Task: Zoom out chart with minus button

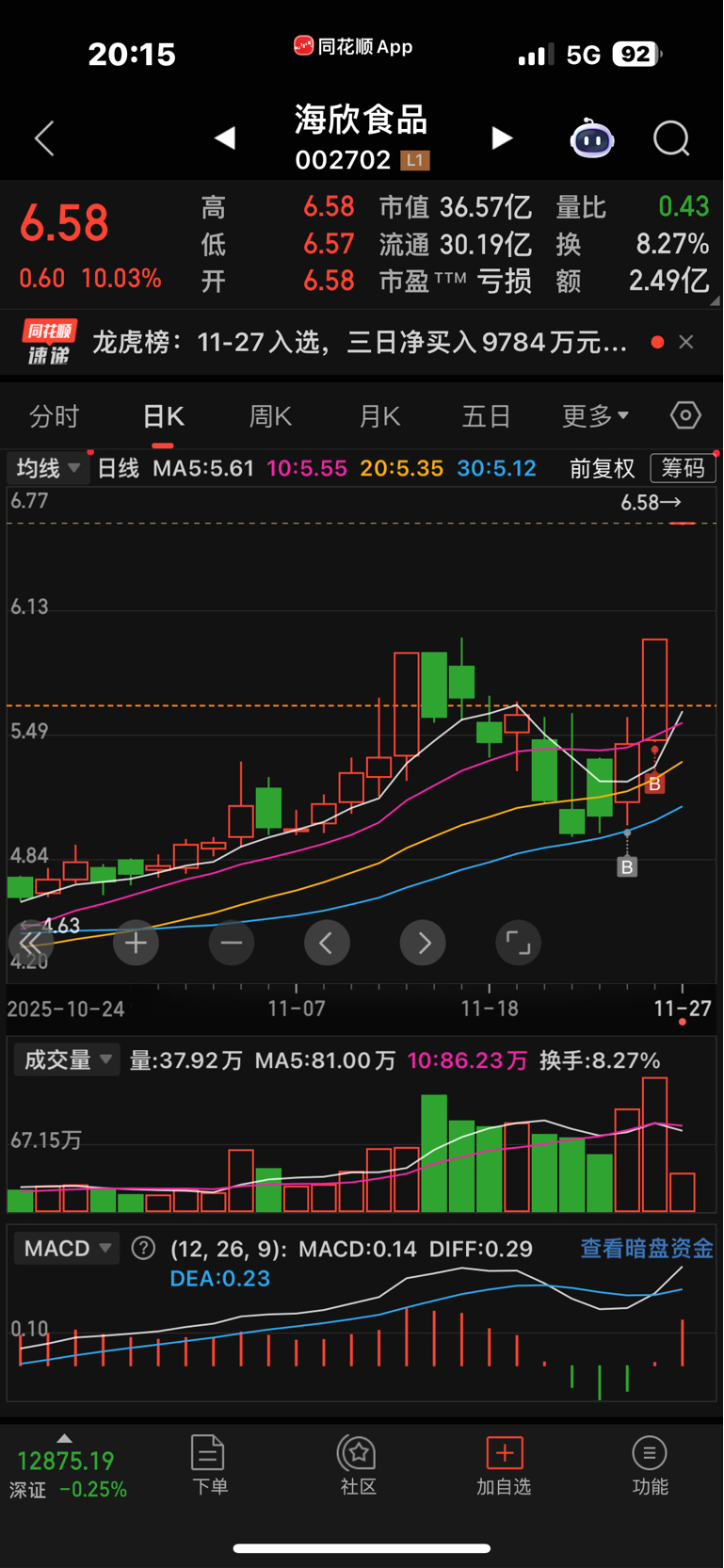Action: (x=232, y=943)
